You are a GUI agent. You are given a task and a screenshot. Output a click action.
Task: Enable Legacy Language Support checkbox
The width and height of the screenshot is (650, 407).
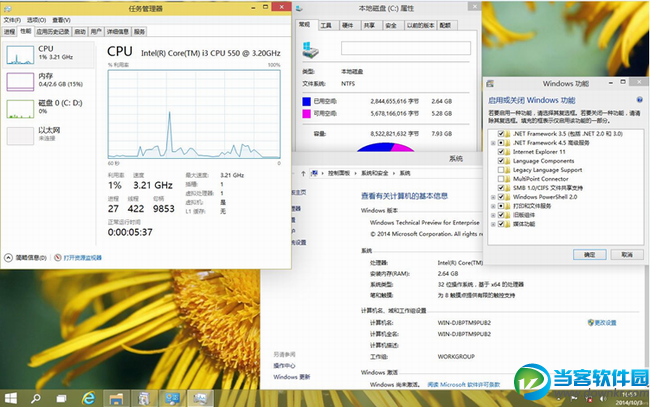coord(501,170)
